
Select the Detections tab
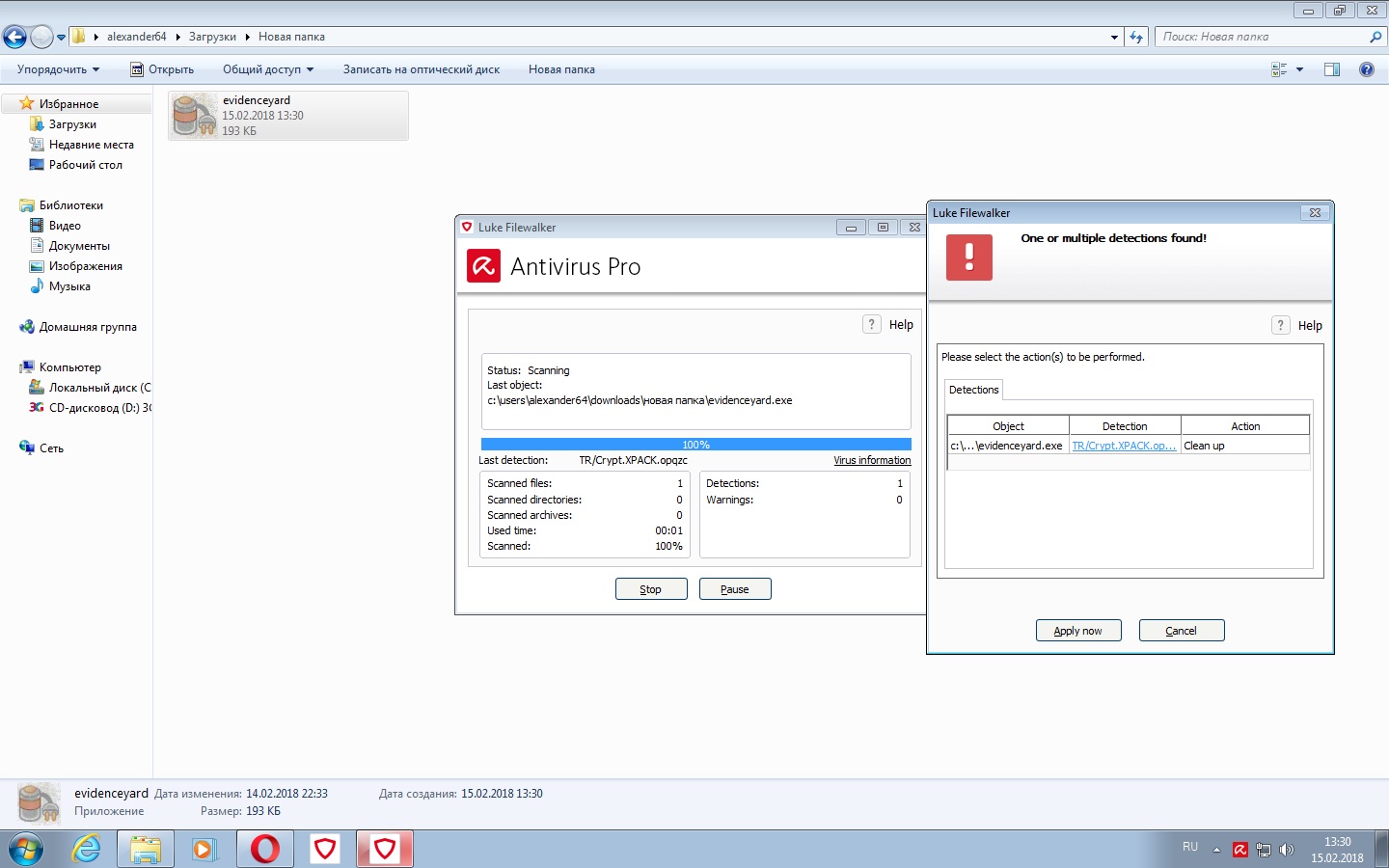[973, 390]
